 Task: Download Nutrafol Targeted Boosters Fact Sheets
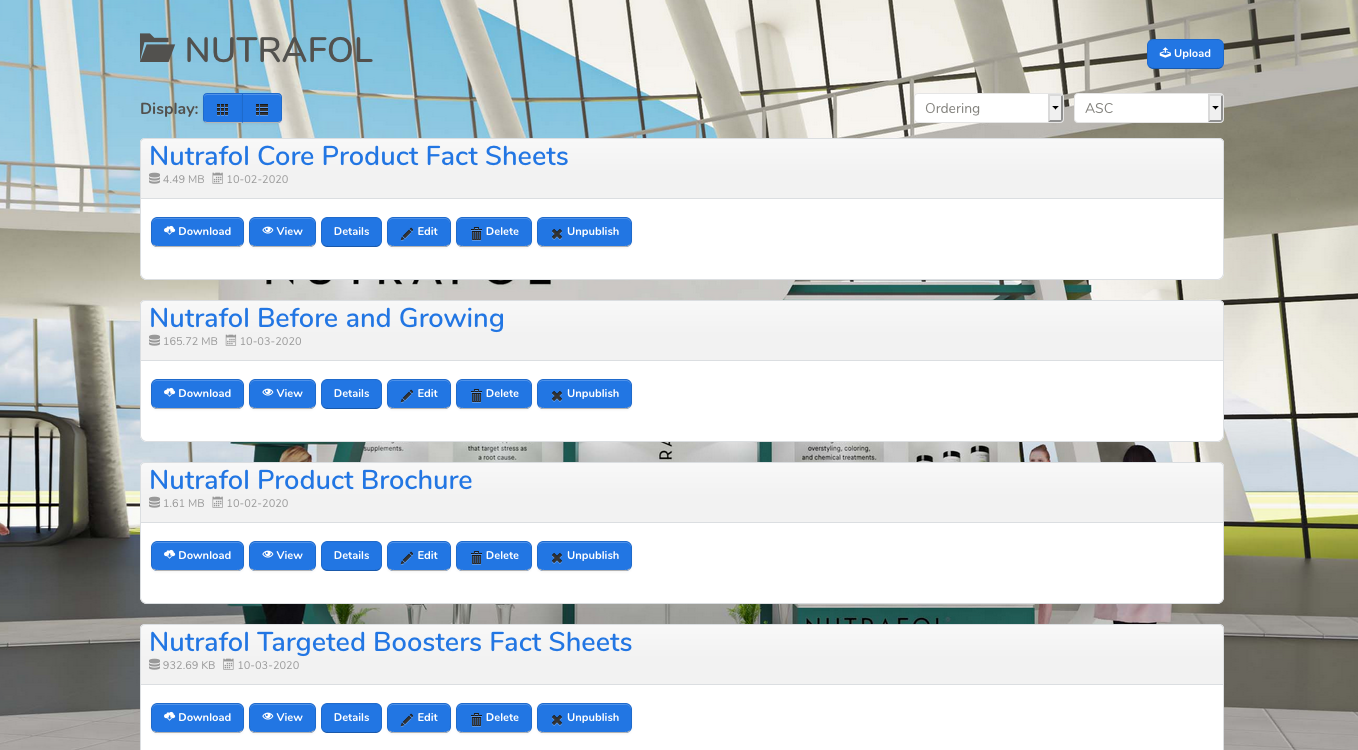tap(197, 718)
